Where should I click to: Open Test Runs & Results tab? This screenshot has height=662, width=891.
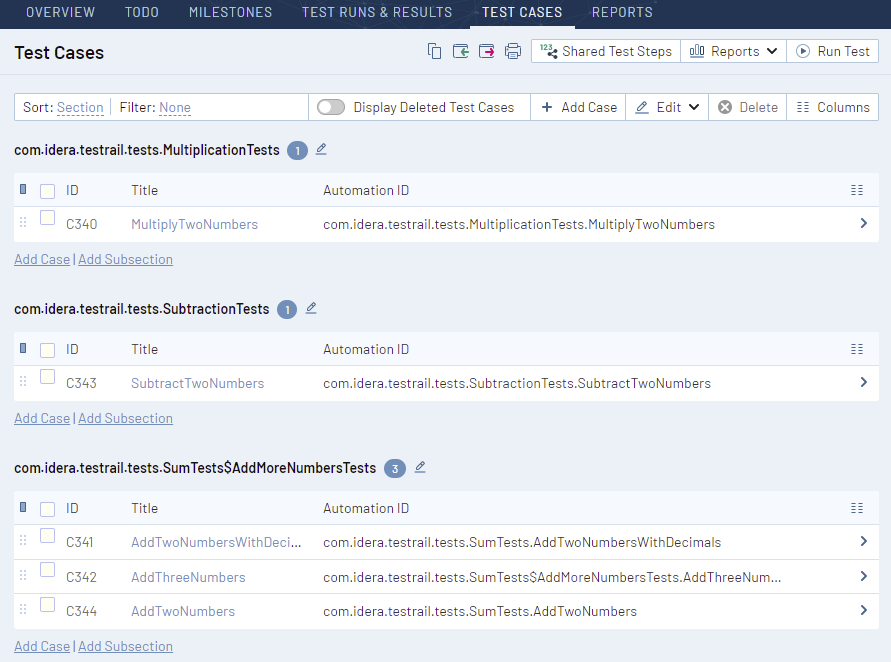click(x=377, y=13)
